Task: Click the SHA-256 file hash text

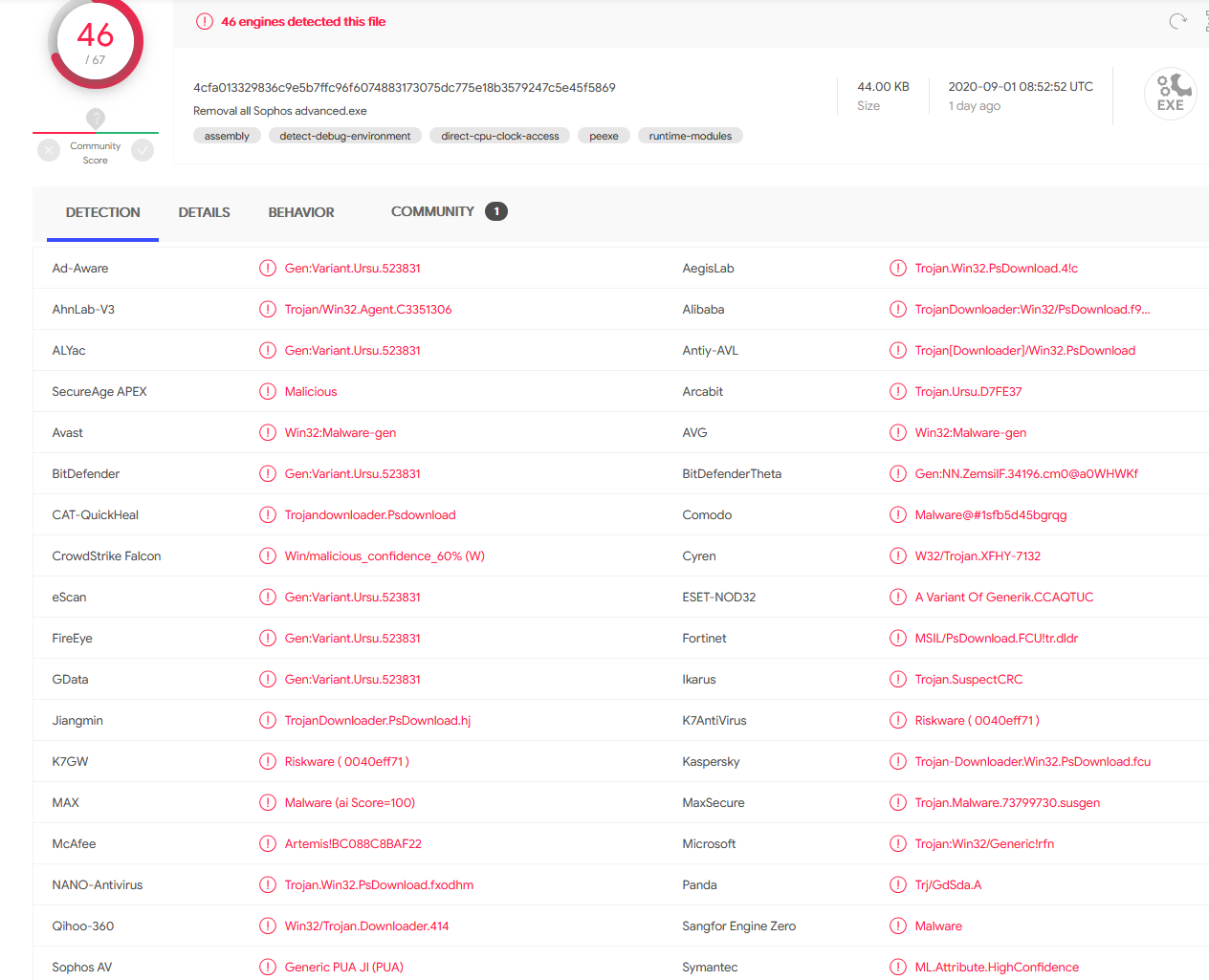Action: pos(405,87)
